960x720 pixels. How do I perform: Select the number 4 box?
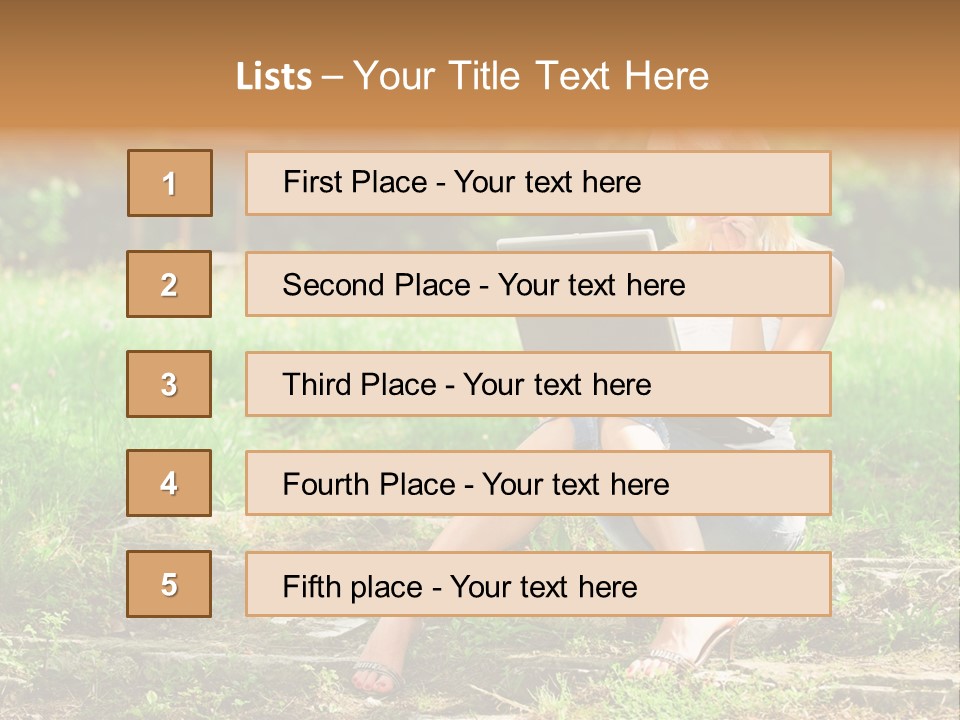click(169, 483)
